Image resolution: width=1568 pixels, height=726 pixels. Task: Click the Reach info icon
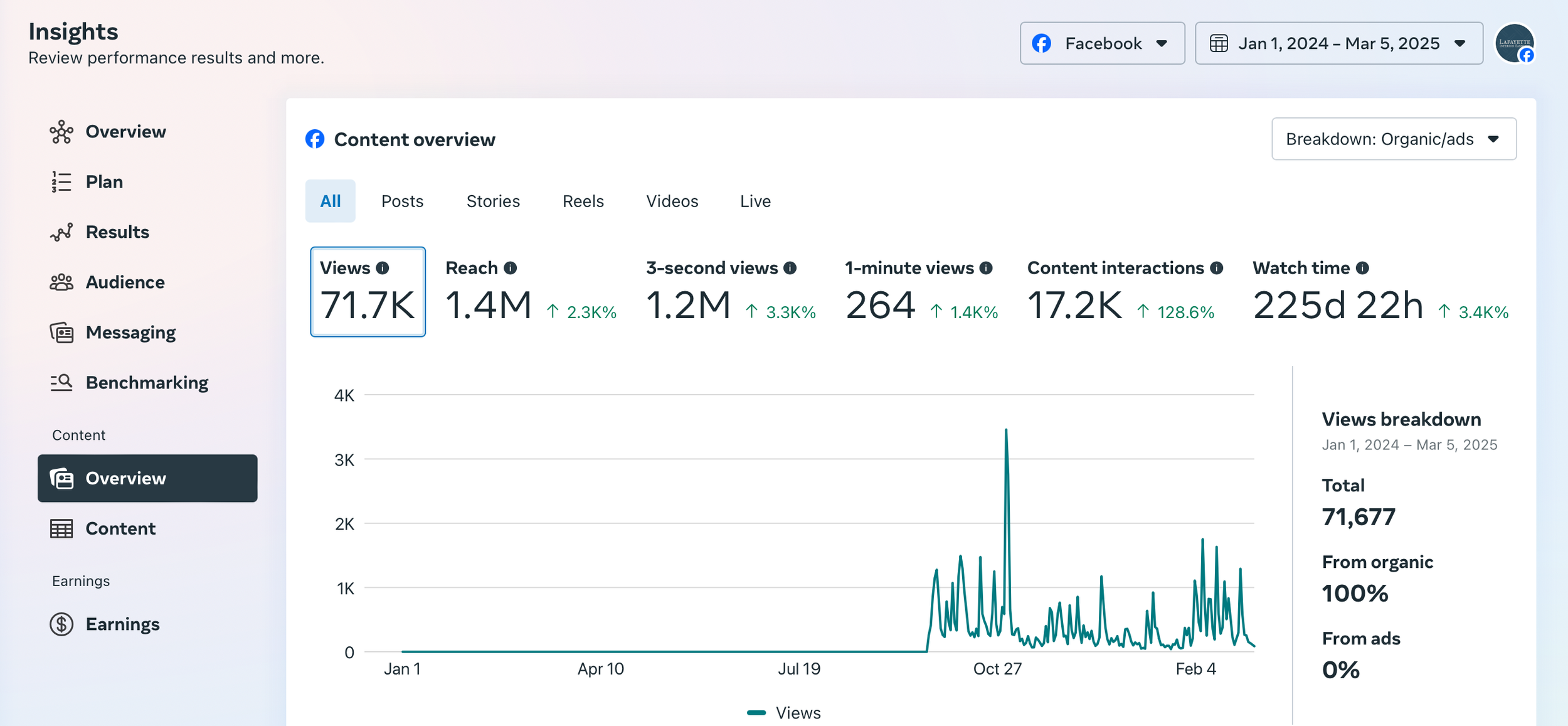[x=511, y=268]
